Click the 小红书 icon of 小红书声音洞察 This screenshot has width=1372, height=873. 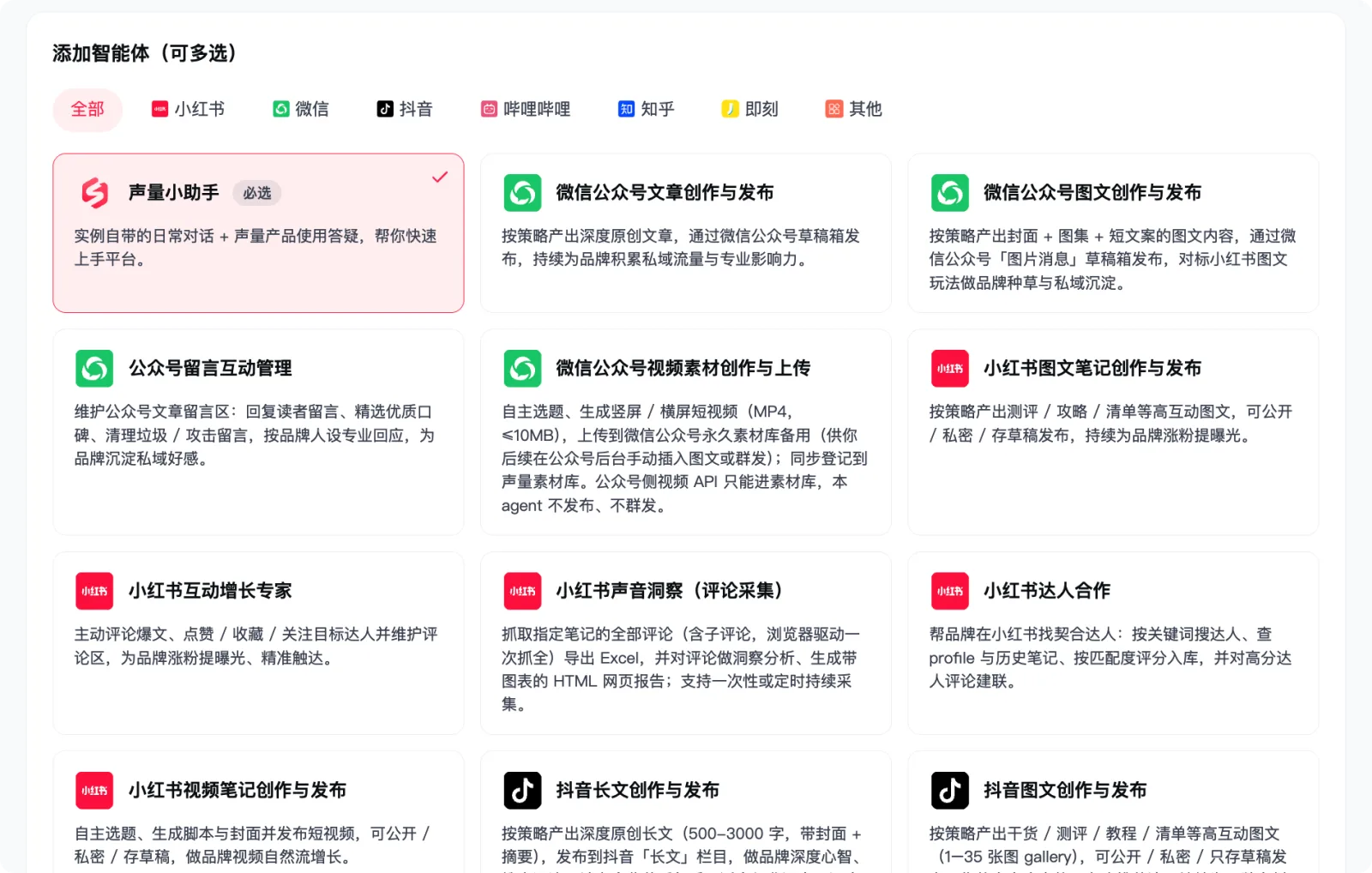[x=522, y=591]
